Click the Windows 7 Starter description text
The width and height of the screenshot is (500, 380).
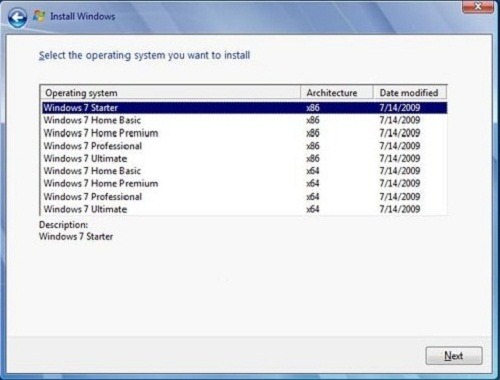tap(76, 236)
